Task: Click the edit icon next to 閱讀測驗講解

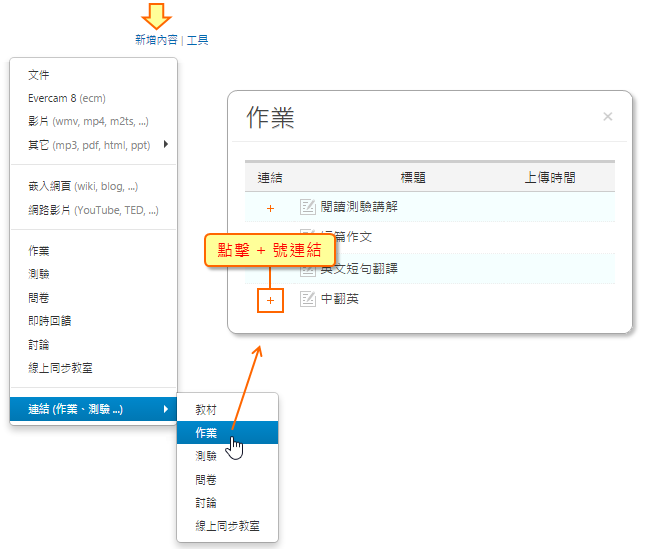Action: [x=308, y=207]
